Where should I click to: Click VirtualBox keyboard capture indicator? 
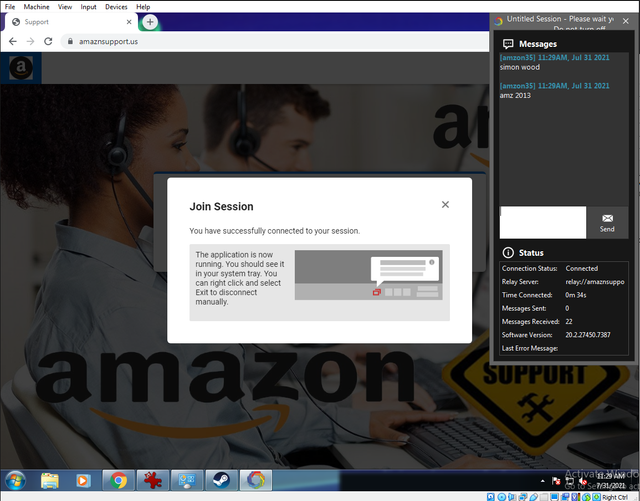click(597, 497)
